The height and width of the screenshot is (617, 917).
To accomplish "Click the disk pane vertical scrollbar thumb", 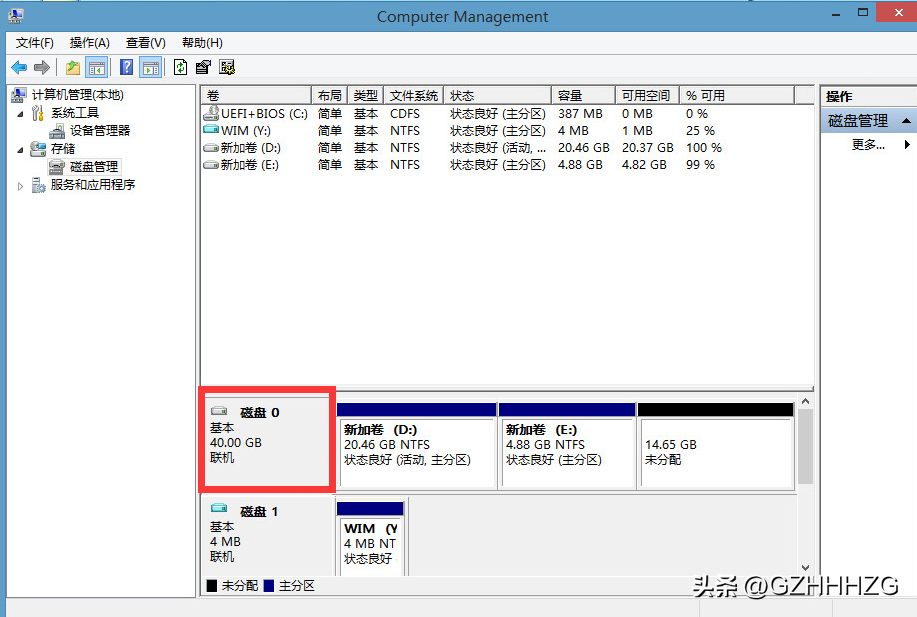I will (805, 447).
